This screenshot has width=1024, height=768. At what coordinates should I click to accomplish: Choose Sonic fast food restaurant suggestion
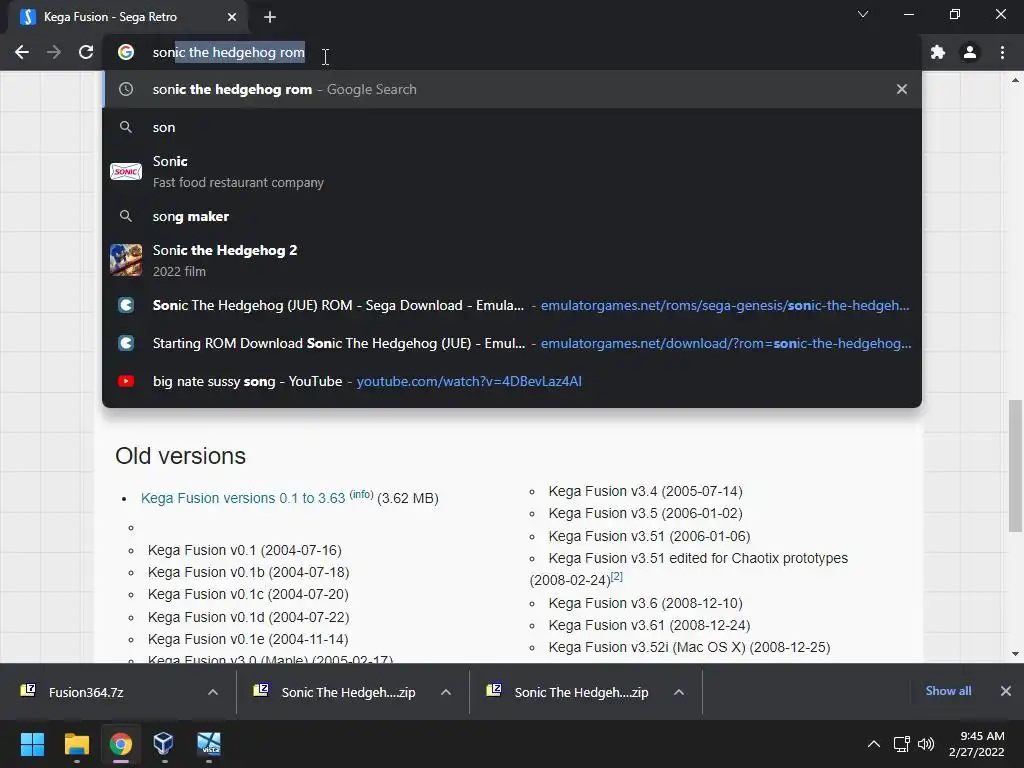click(x=512, y=172)
